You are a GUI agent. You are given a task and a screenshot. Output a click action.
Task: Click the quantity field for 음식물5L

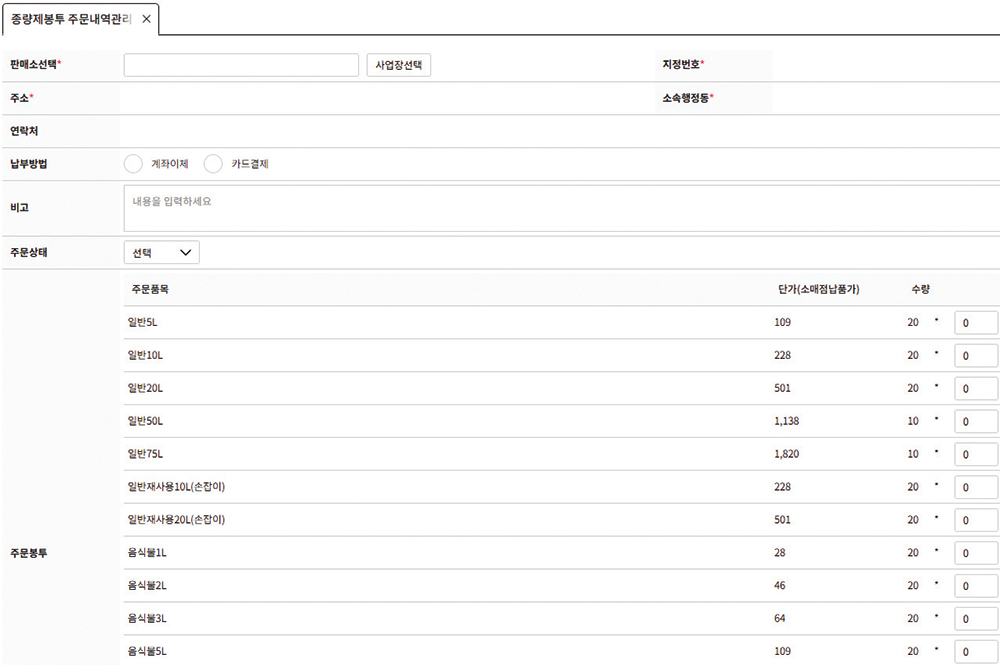[x=975, y=651]
